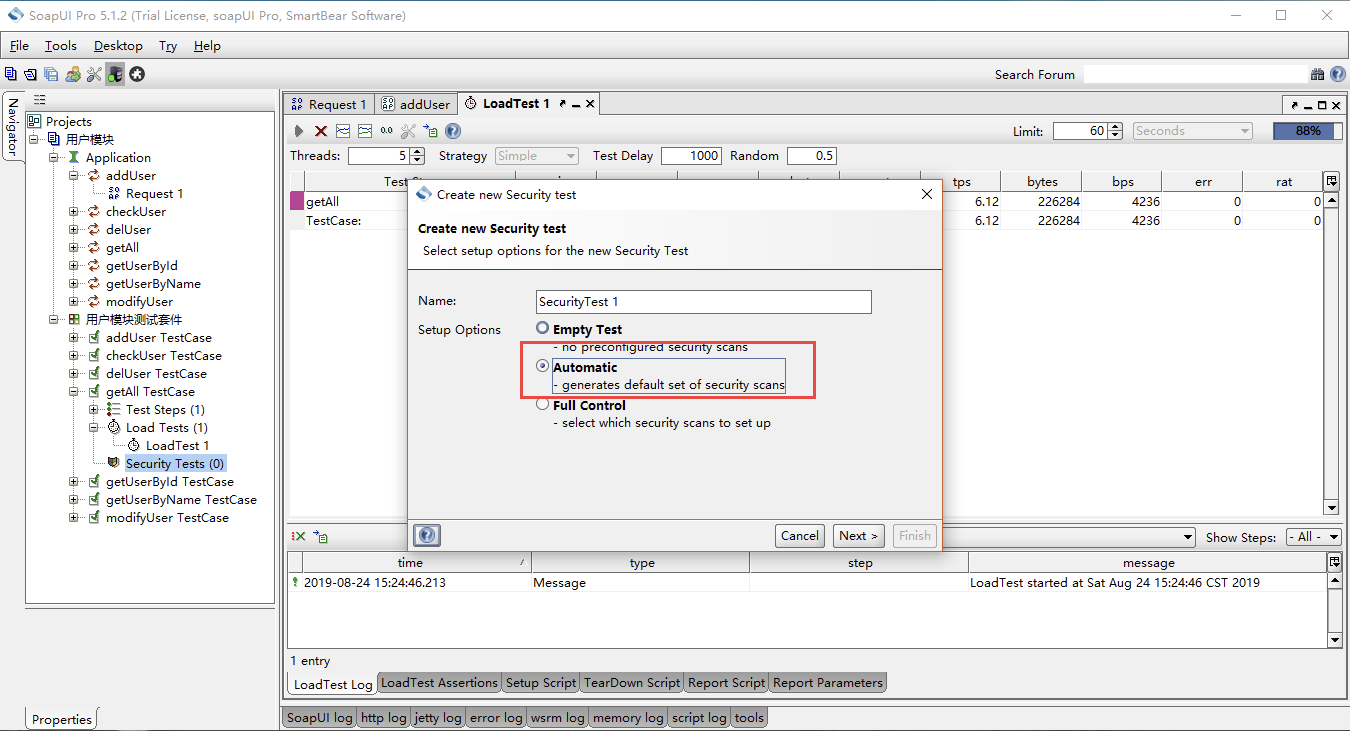Clear the LoadTest log errors icon

click(299, 537)
